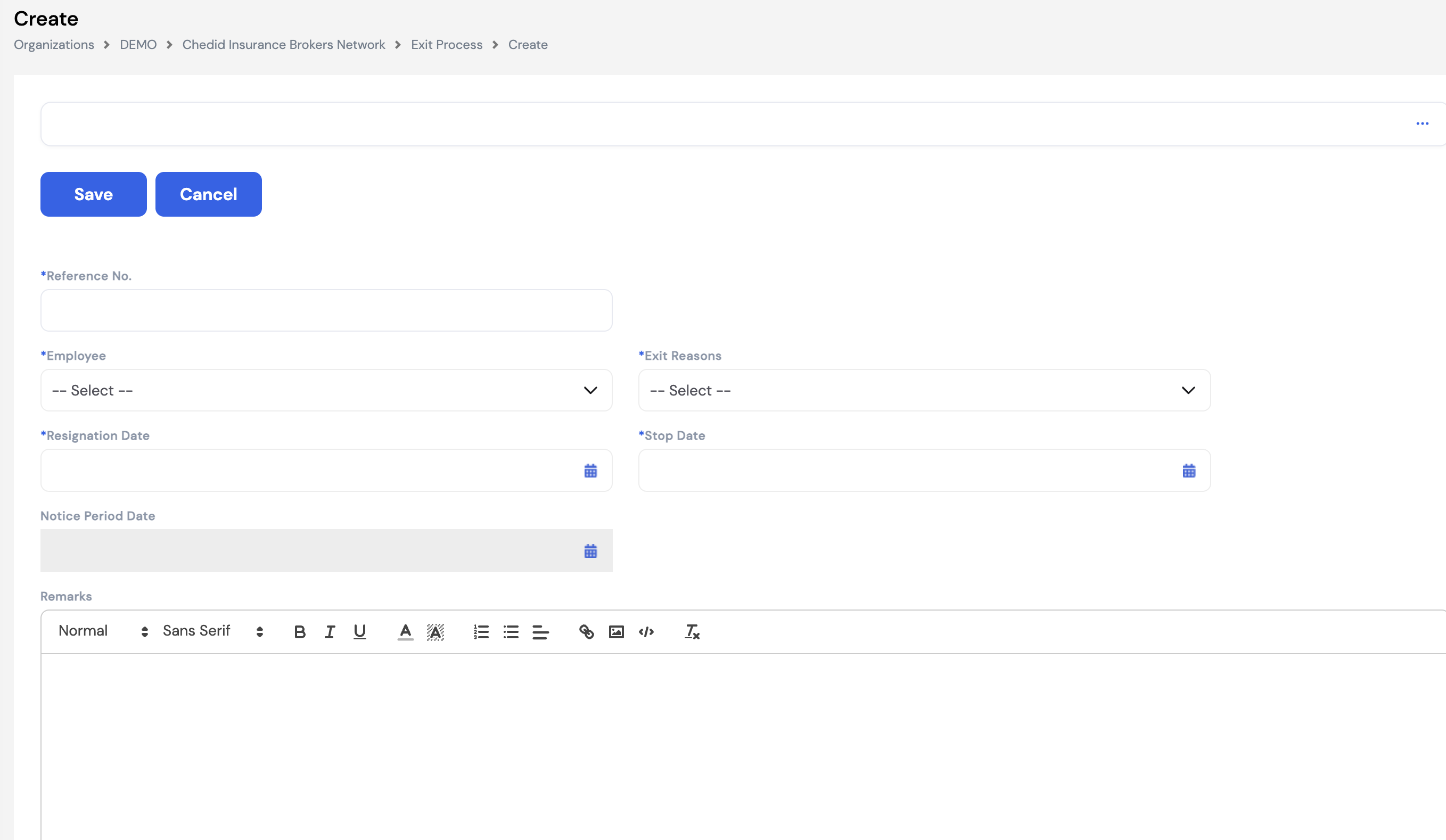The image size is (1446, 840).
Task: Insert a bulleted list
Action: [511, 632]
